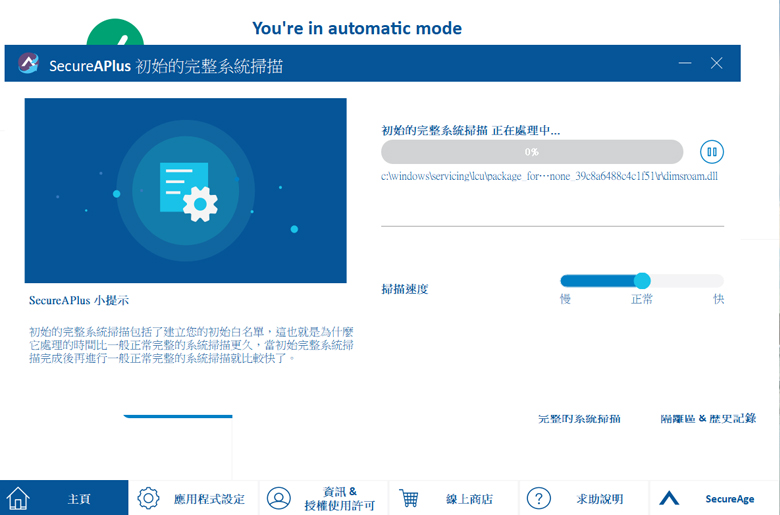
Task: Click the scanned file path dimsroam.dll
Action: (549, 176)
